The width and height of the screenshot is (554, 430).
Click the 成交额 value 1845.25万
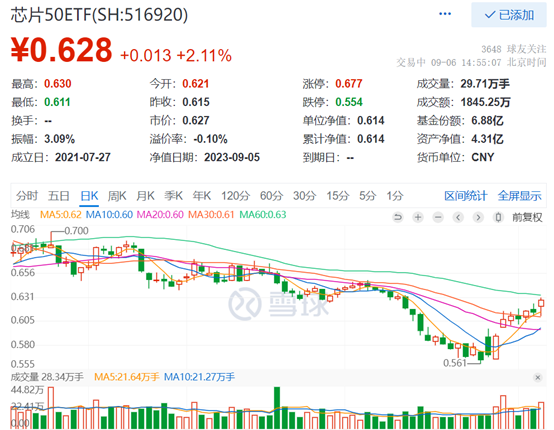[485, 102]
